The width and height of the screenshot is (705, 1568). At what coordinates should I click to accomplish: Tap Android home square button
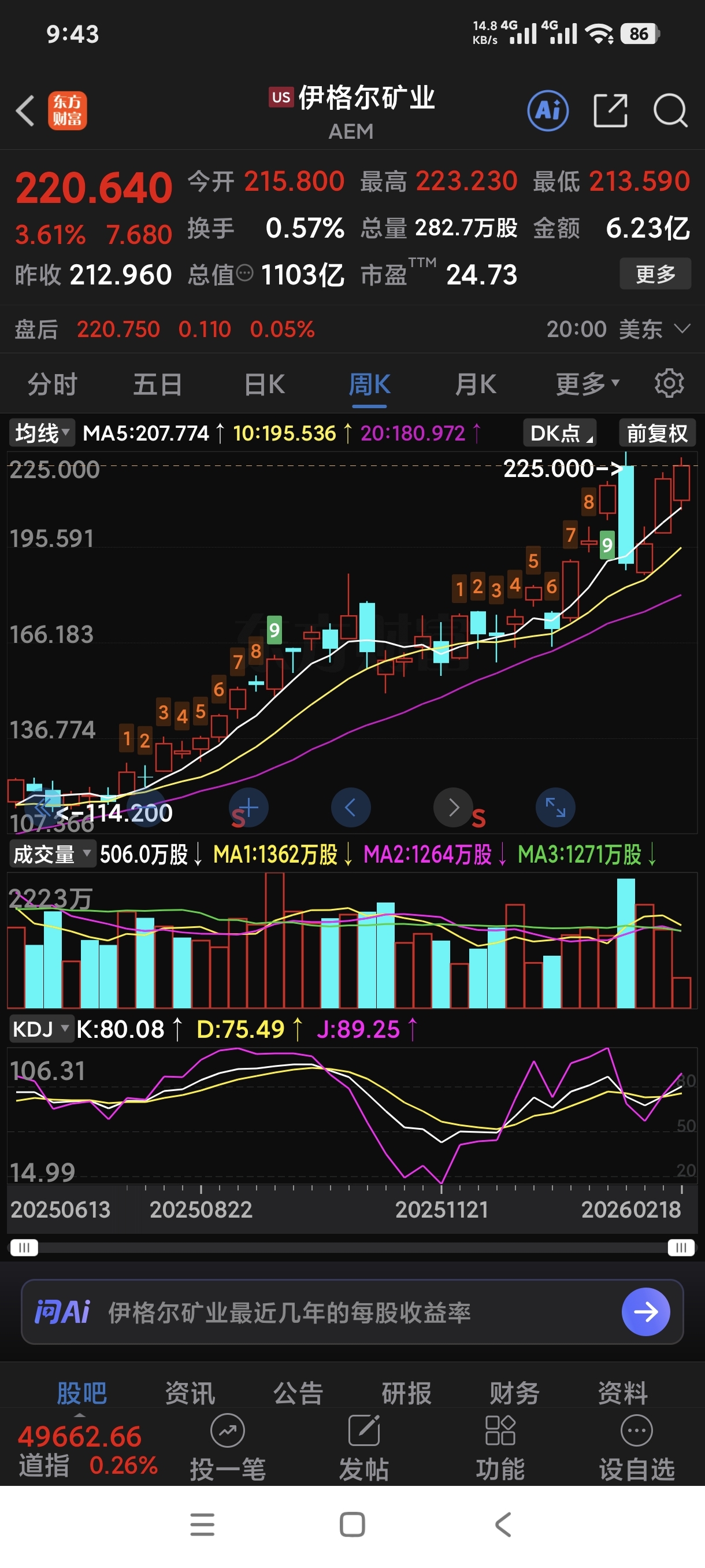coord(352,1525)
